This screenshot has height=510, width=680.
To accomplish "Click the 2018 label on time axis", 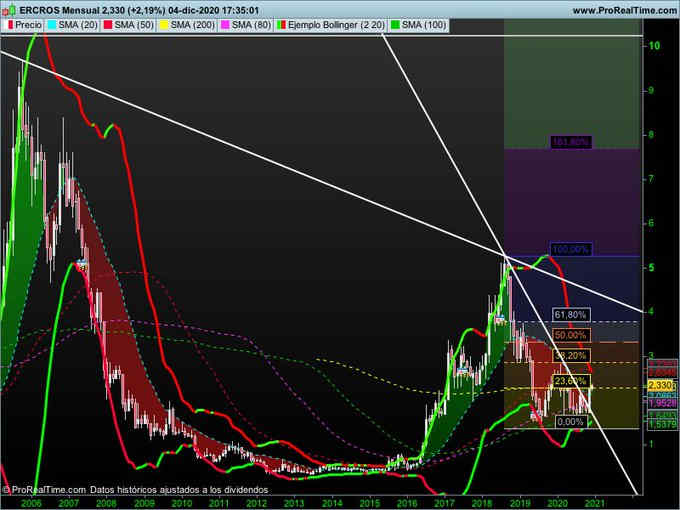I will click(x=482, y=503).
